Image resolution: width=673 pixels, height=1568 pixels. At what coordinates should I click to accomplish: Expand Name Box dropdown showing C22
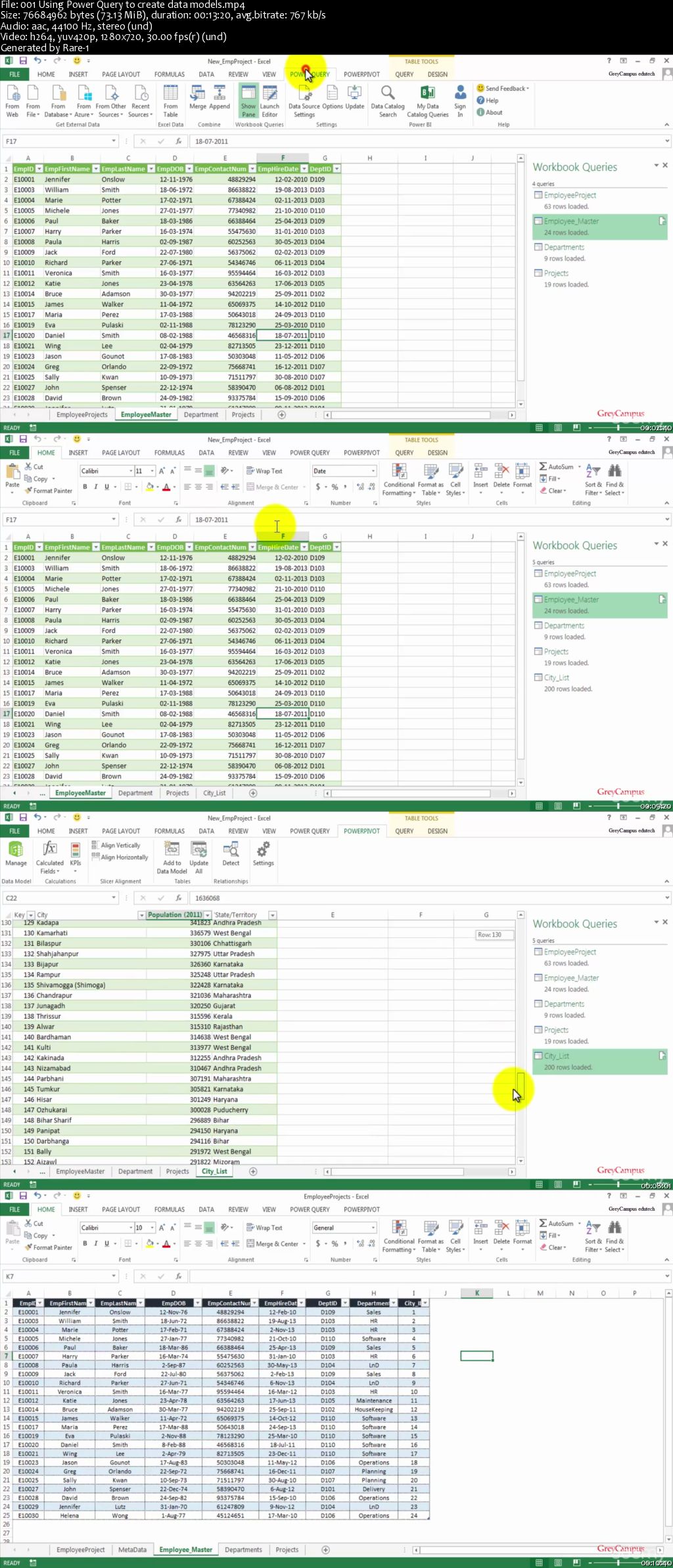(113, 898)
